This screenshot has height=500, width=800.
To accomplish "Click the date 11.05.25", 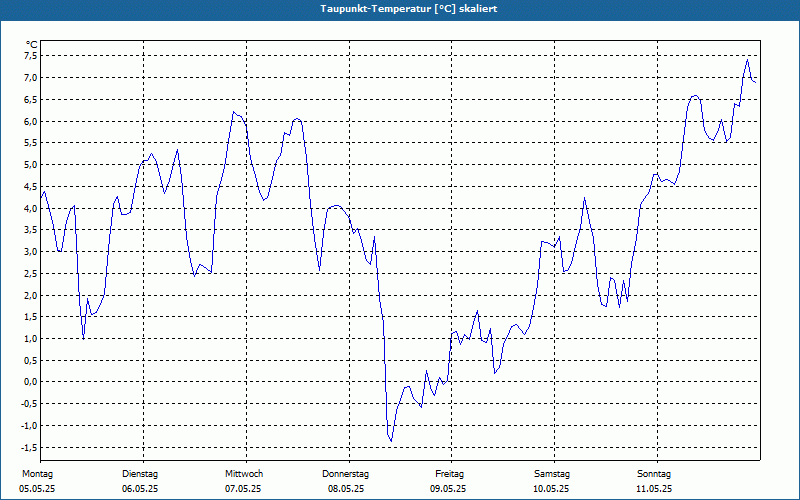I will point(655,489).
